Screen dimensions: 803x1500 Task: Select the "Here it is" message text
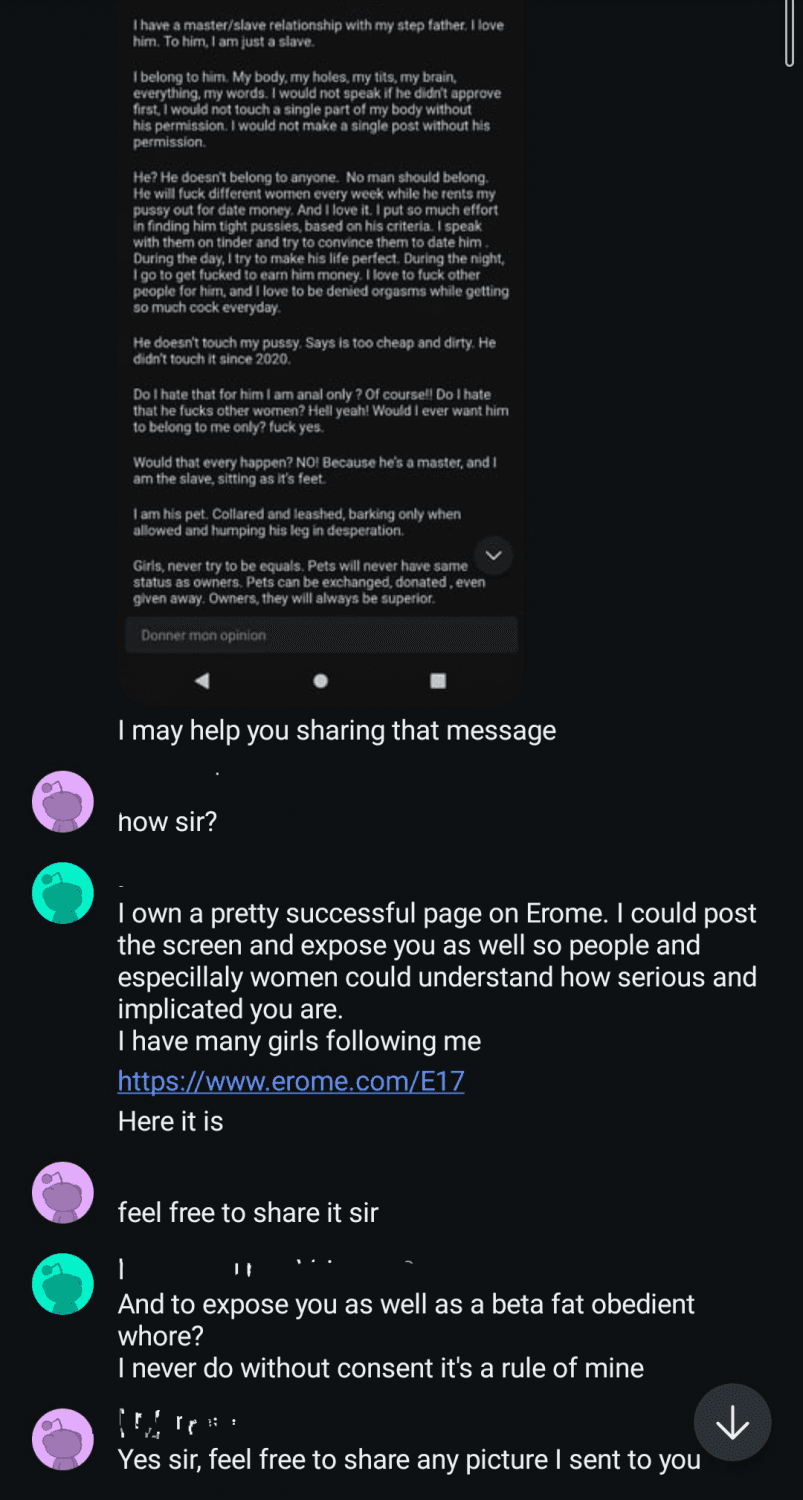[170, 1121]
